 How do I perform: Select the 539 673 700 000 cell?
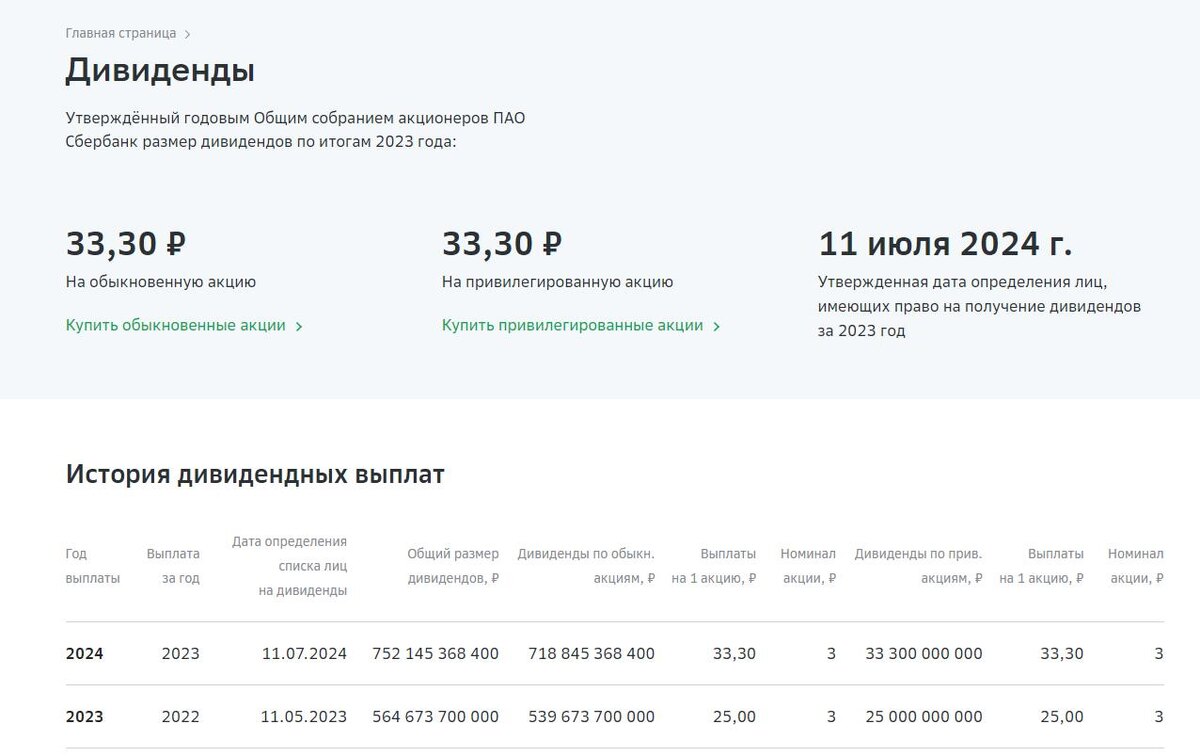(x=591, y=717)
